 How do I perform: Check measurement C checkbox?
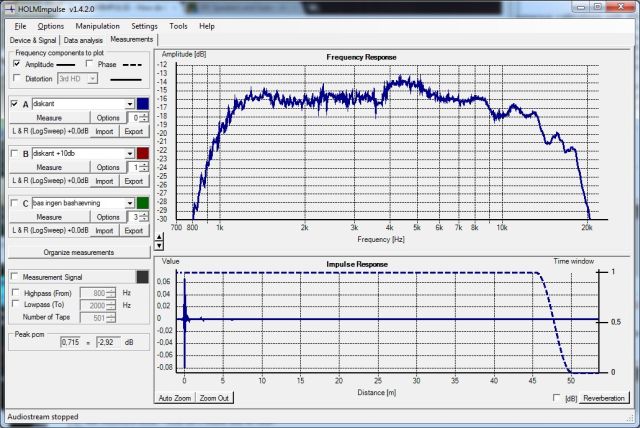[x=14, y=203]
